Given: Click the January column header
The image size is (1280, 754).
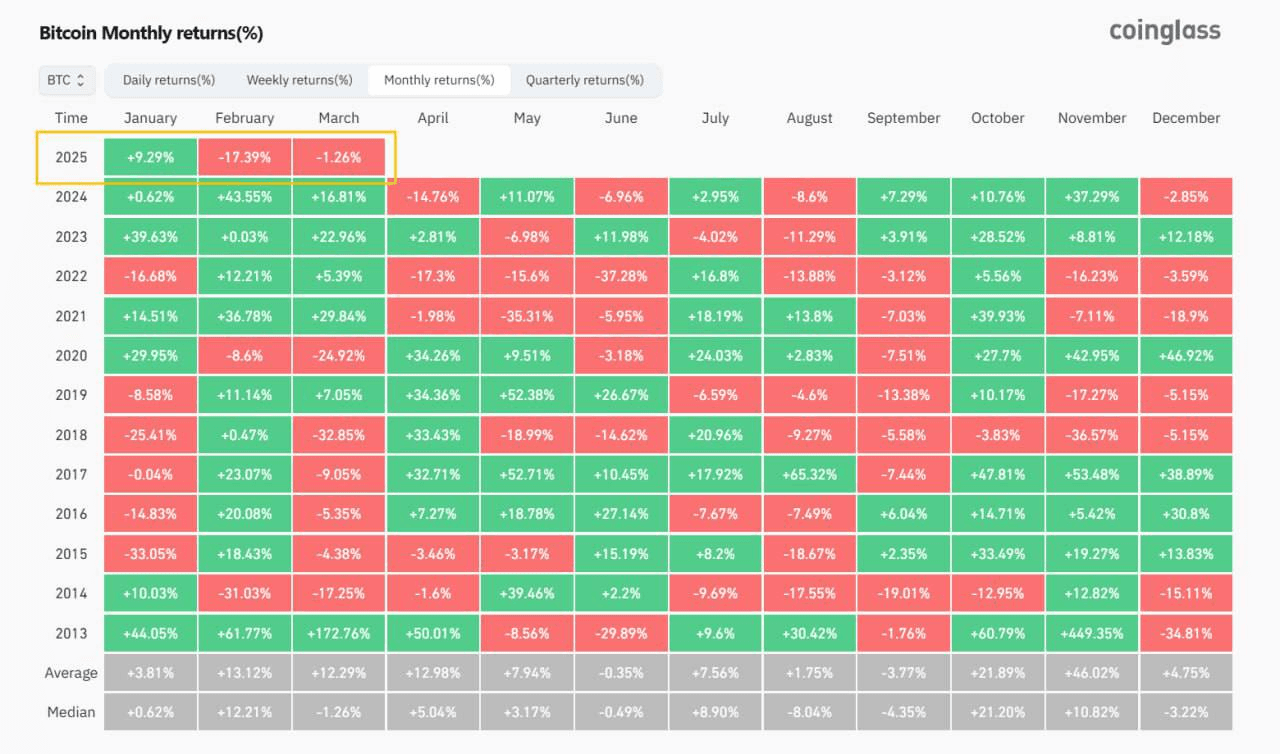Looking at the screenshot, I should (x=150, y=118).
